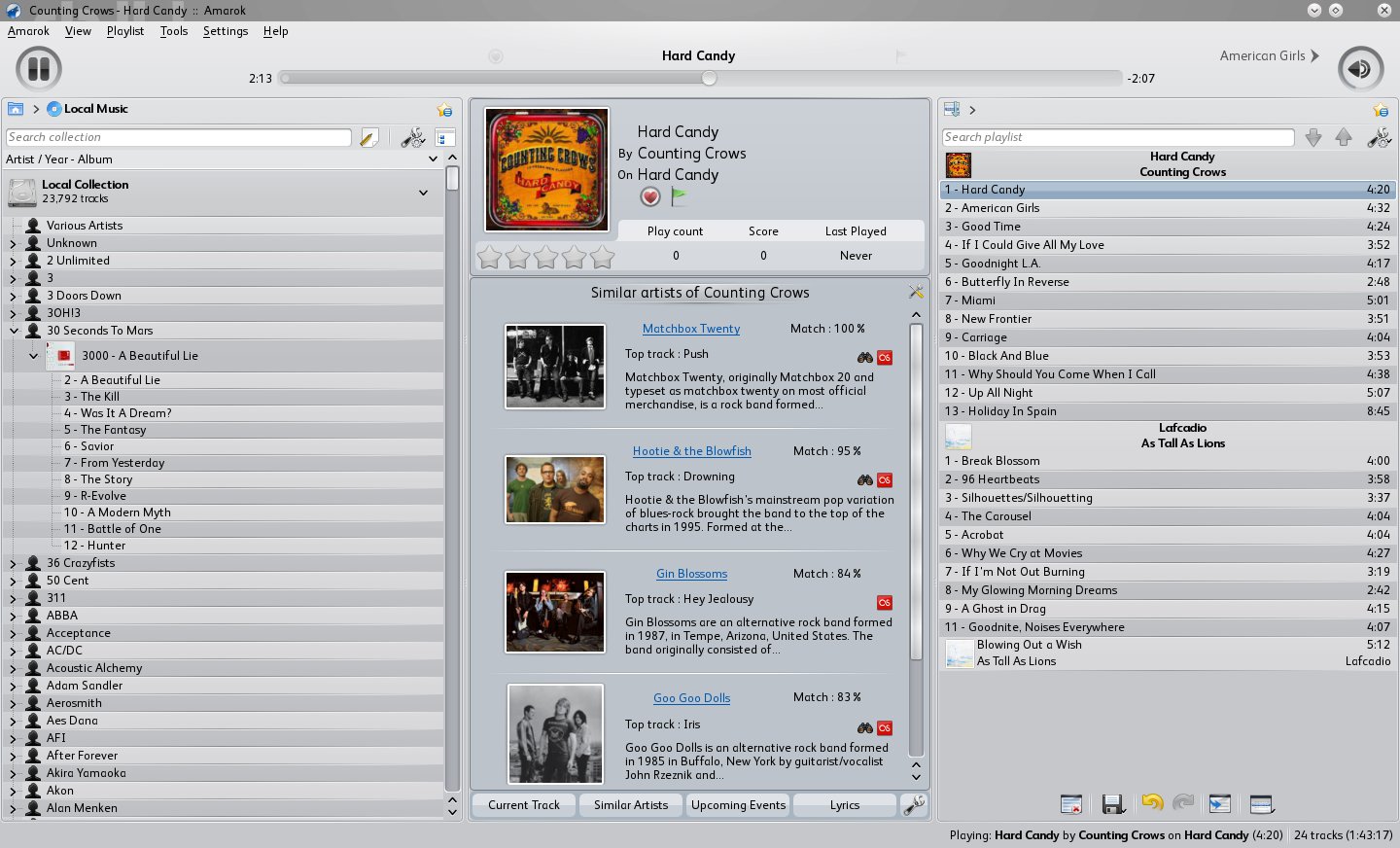Edit collection filter with pencil icon
The width and height of the screenshot is (1400, 848).
(368, 137)
